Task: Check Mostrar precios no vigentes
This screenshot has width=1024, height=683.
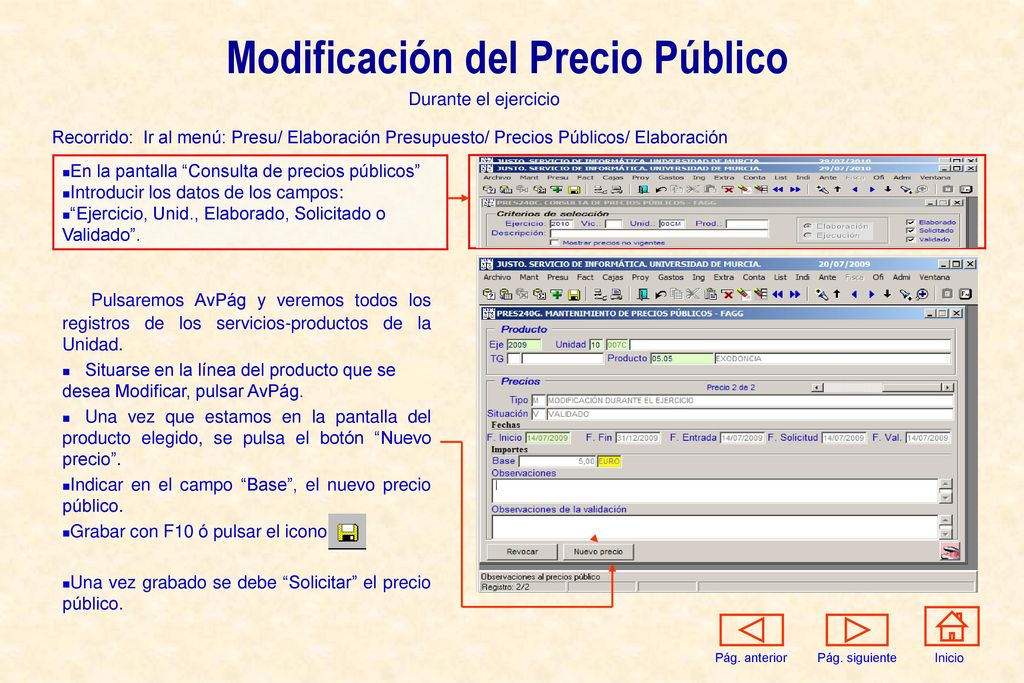Action: click(x=554, y=243)
